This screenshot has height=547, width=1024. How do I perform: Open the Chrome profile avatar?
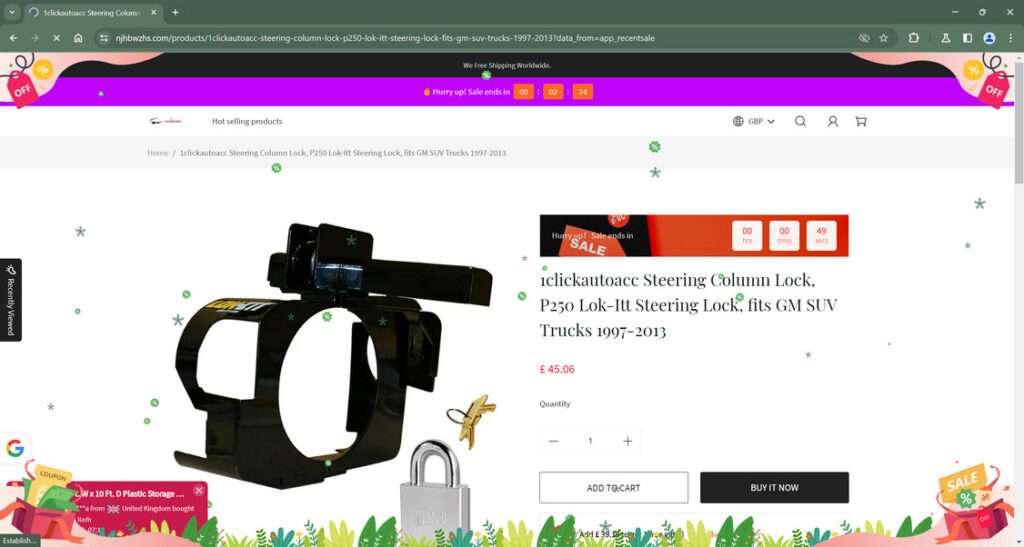click(989, 38)
